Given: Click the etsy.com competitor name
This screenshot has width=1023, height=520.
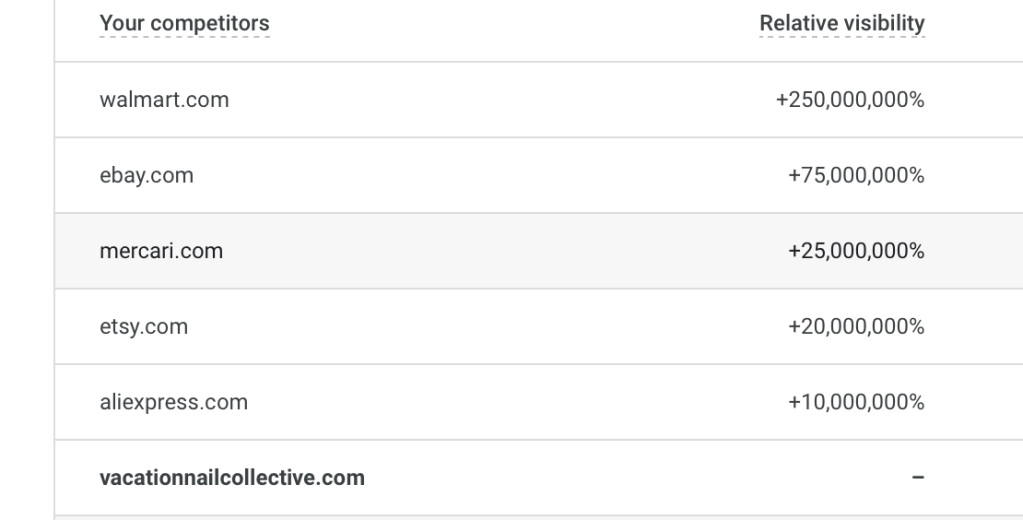Looking at the screenshot, I should click(x=144, y=327).
